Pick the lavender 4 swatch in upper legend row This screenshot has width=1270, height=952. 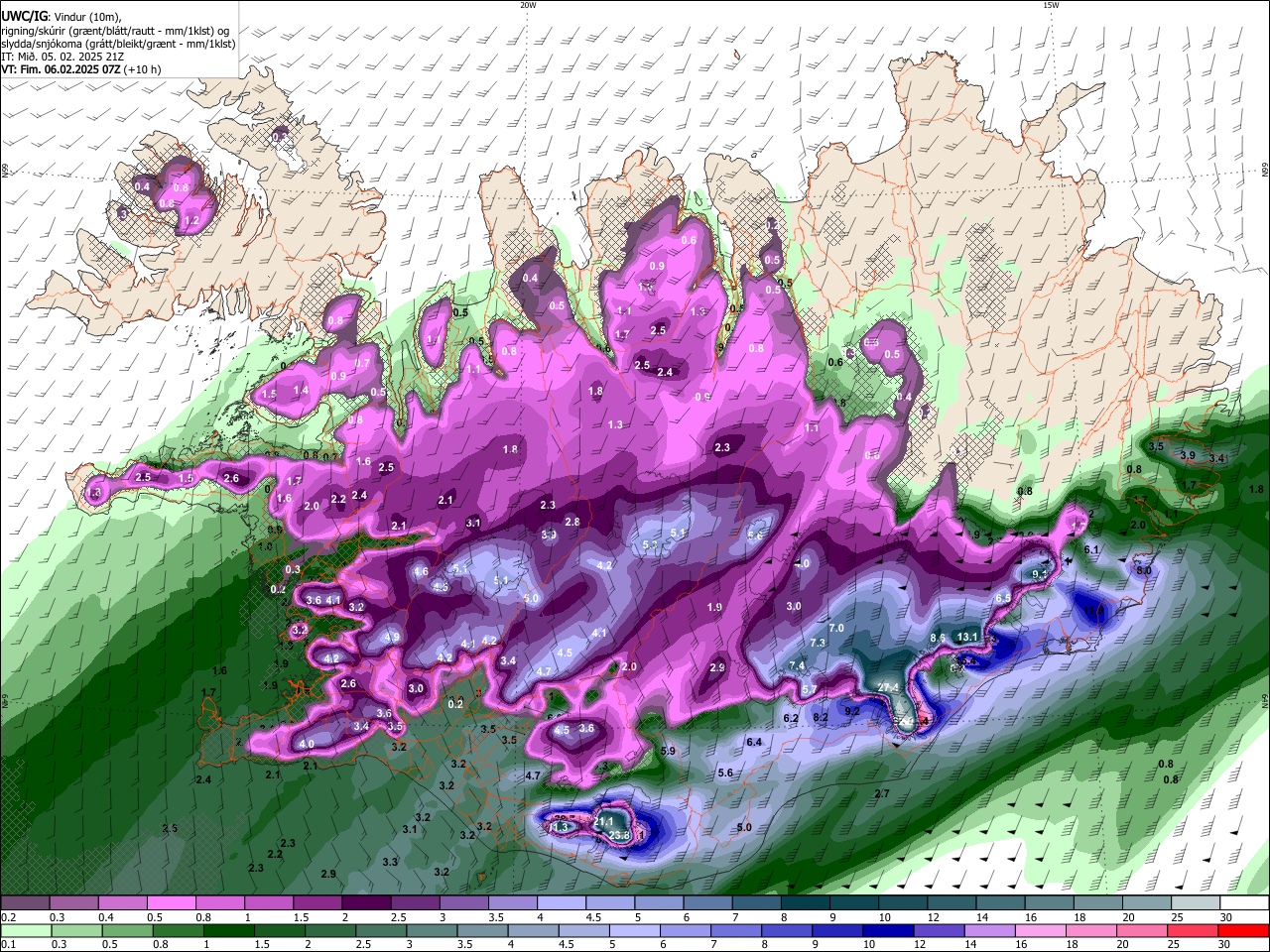pos(562,902)
